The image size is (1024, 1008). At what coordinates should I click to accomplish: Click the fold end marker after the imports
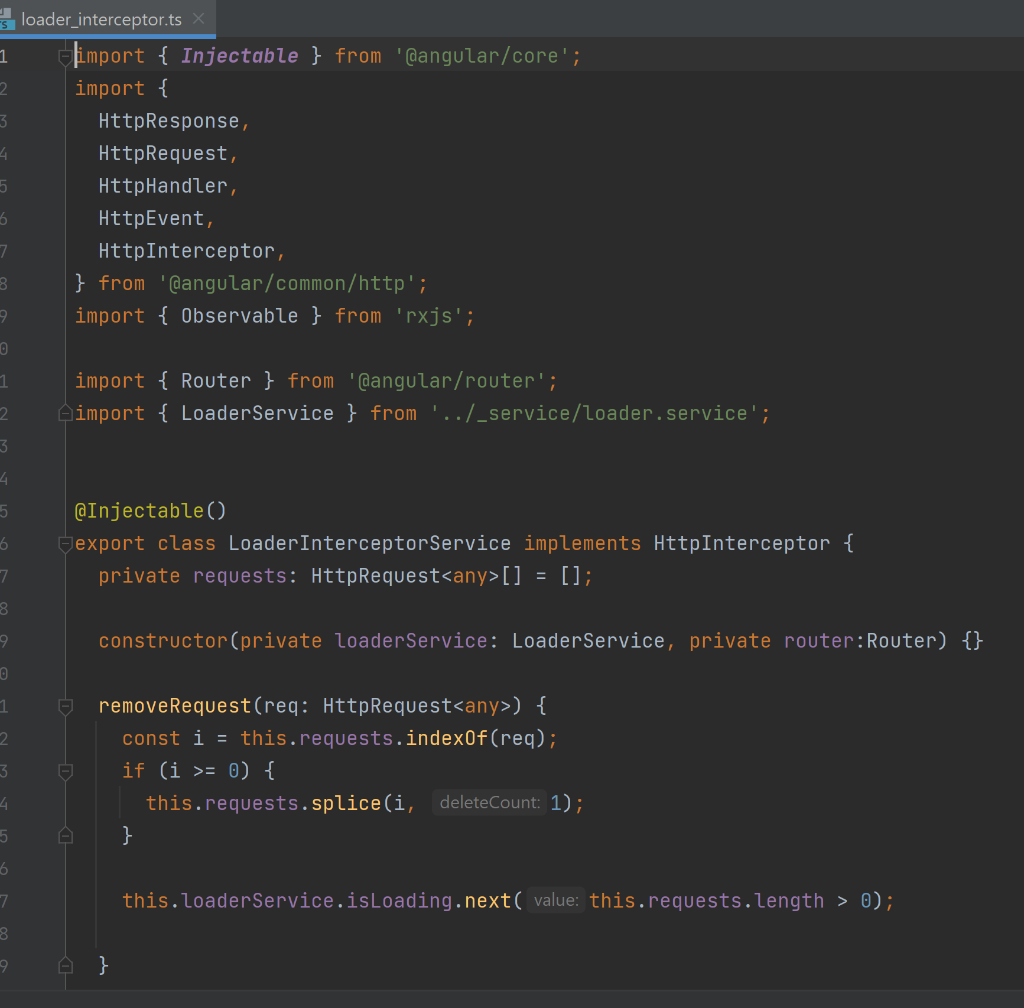[65, 412]
